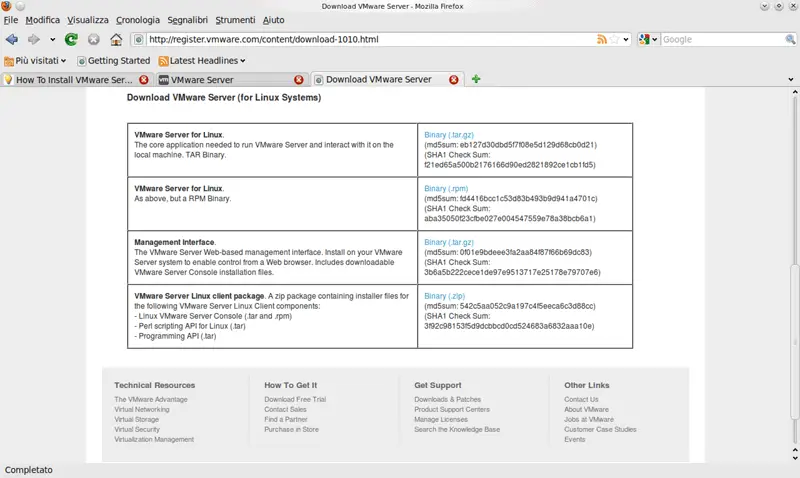Click the RSS feed icon in address bar
Image resolution: width=800 pixels, height=478 pixels.
click(602, 39)
